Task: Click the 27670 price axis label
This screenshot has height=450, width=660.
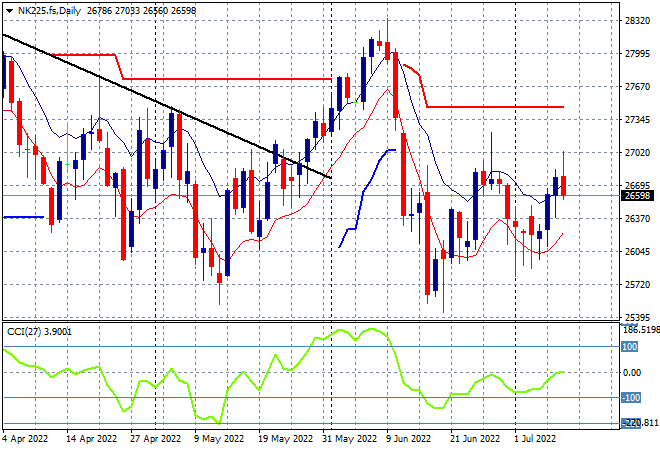Action: 637,87
